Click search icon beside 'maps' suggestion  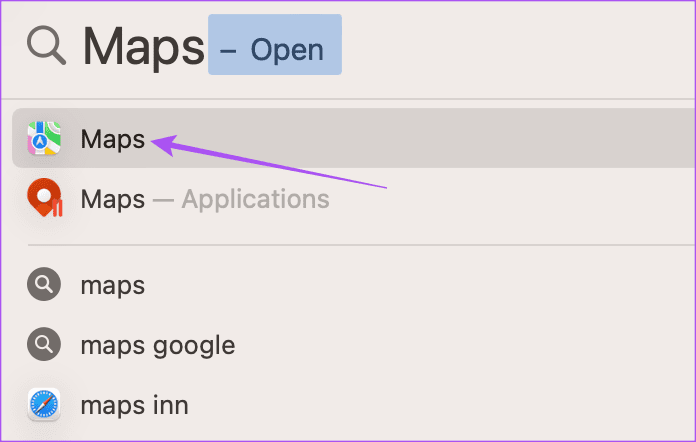pos(44,284)
